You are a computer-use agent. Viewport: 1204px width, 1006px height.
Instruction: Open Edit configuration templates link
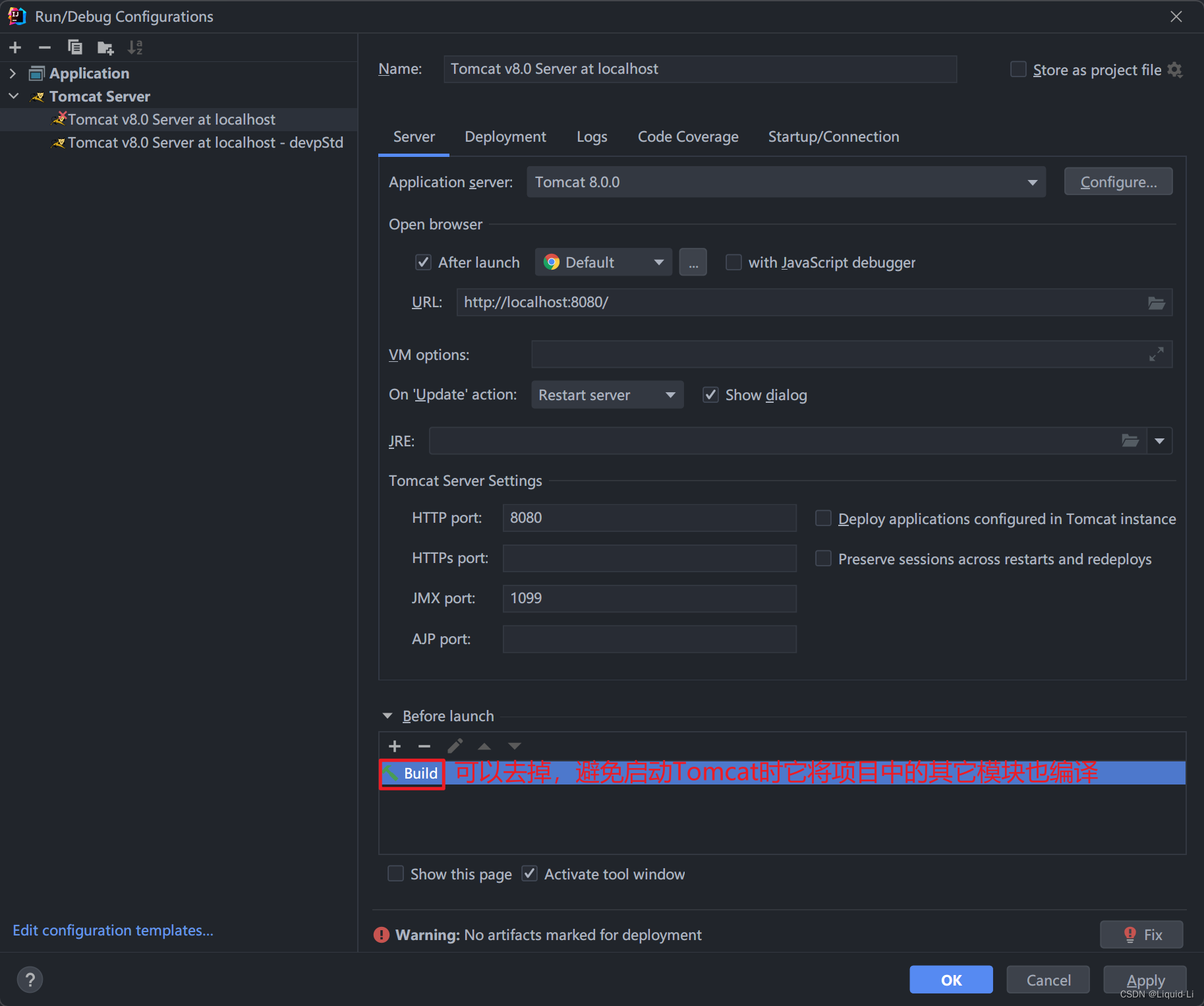click(113, 930)
